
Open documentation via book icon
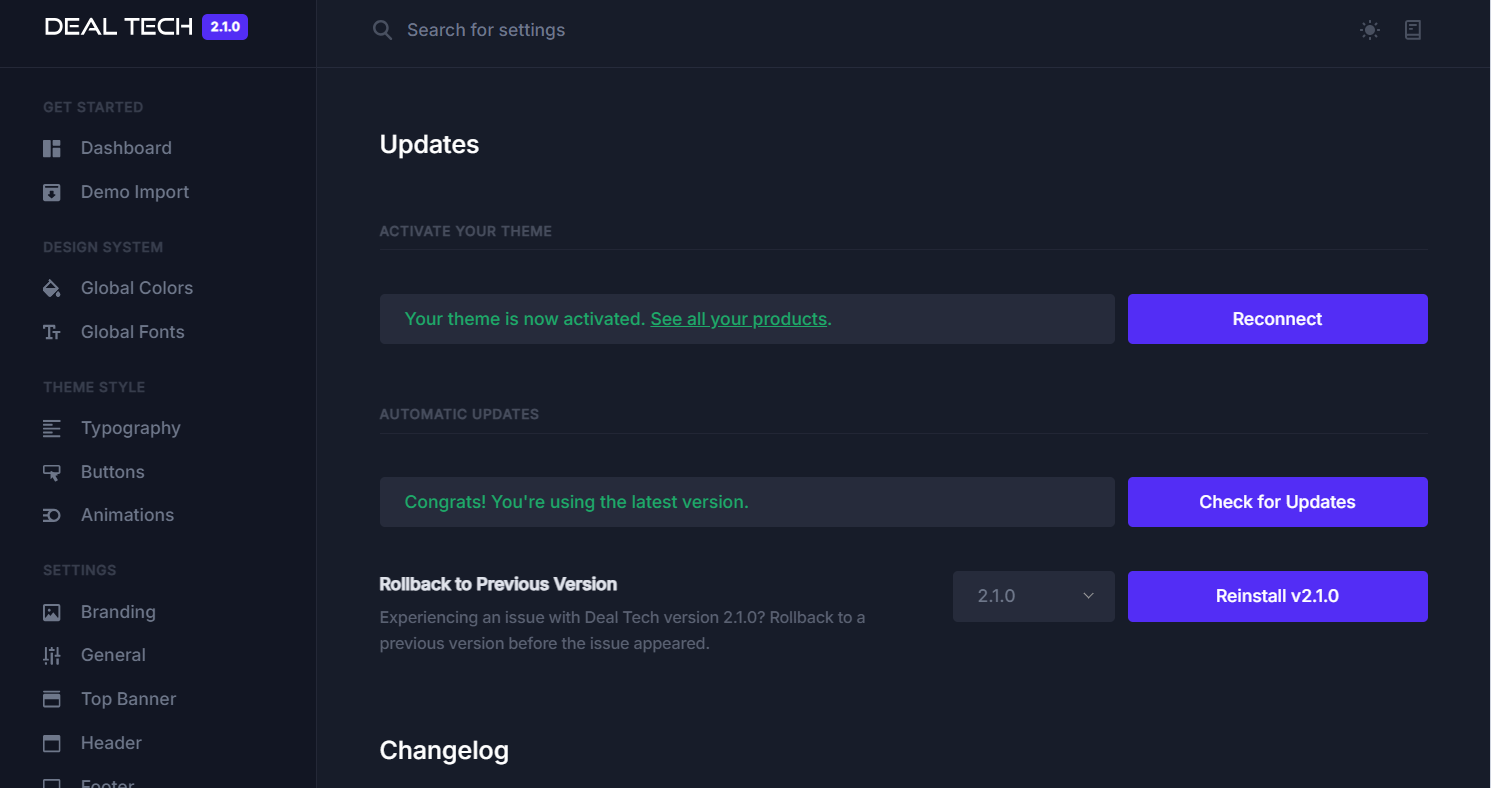pyautogui.click(x=1413, y=30)
